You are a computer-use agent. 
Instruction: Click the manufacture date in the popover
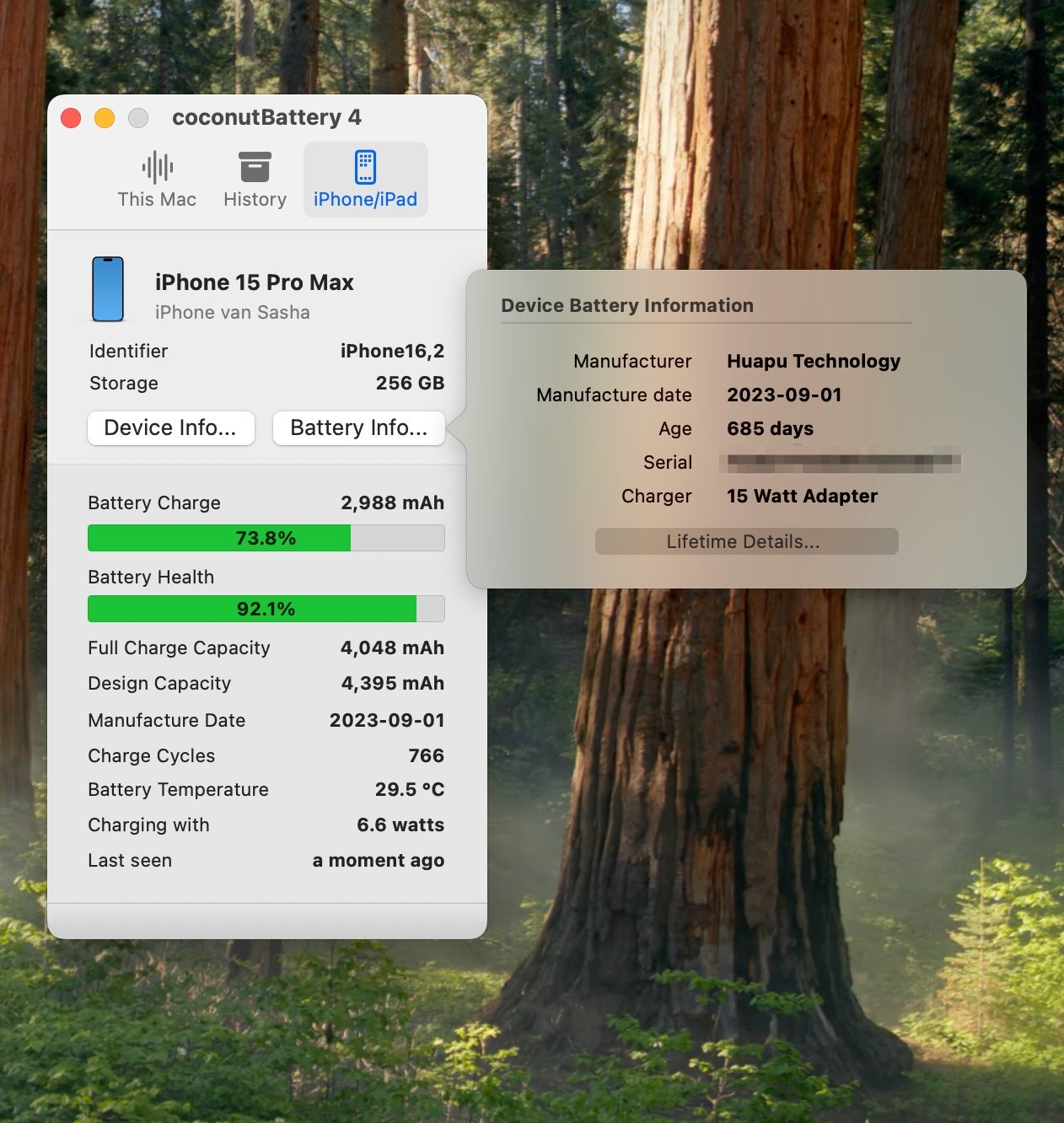[x=784, y=395]
